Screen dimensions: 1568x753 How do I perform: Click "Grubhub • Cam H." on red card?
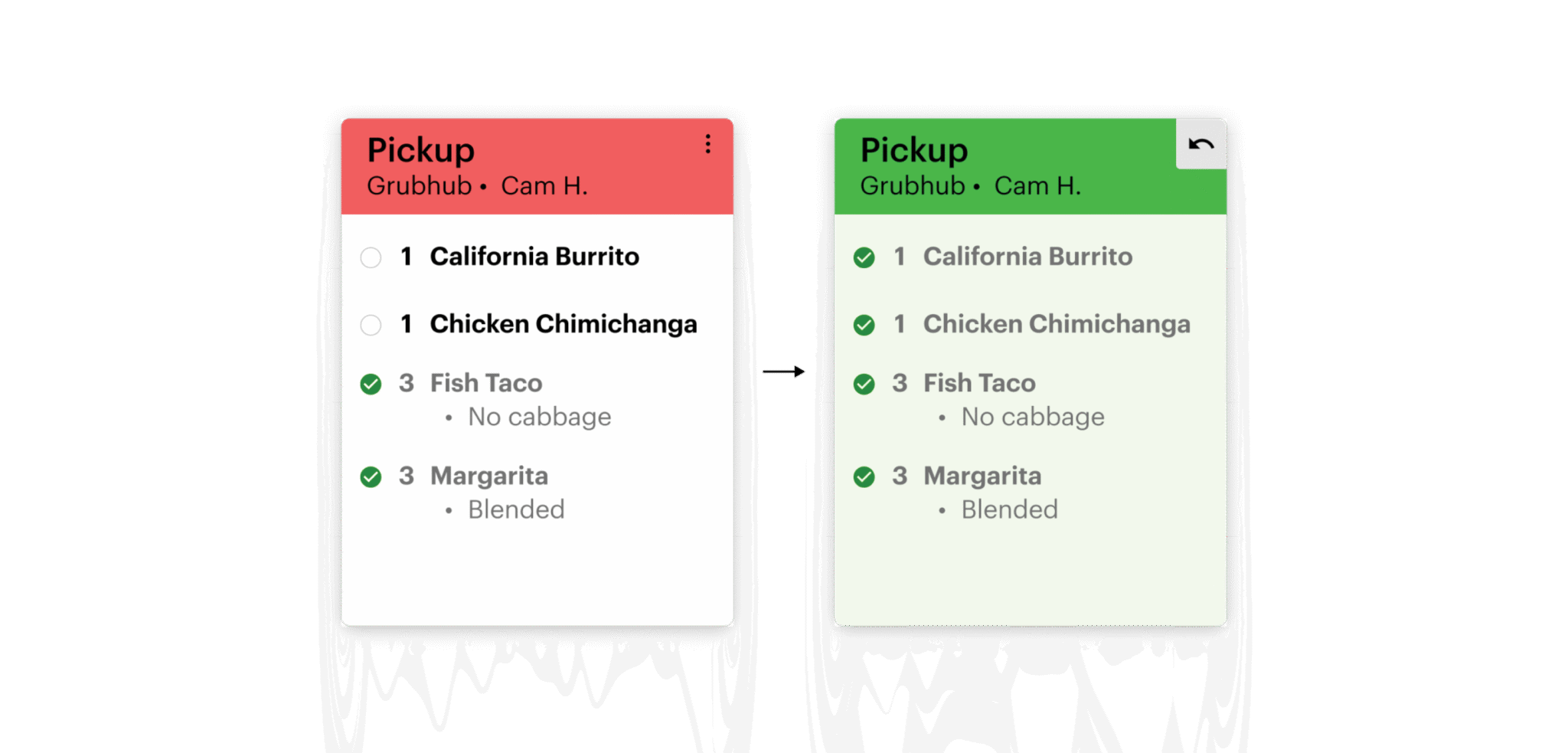point(476,186)
